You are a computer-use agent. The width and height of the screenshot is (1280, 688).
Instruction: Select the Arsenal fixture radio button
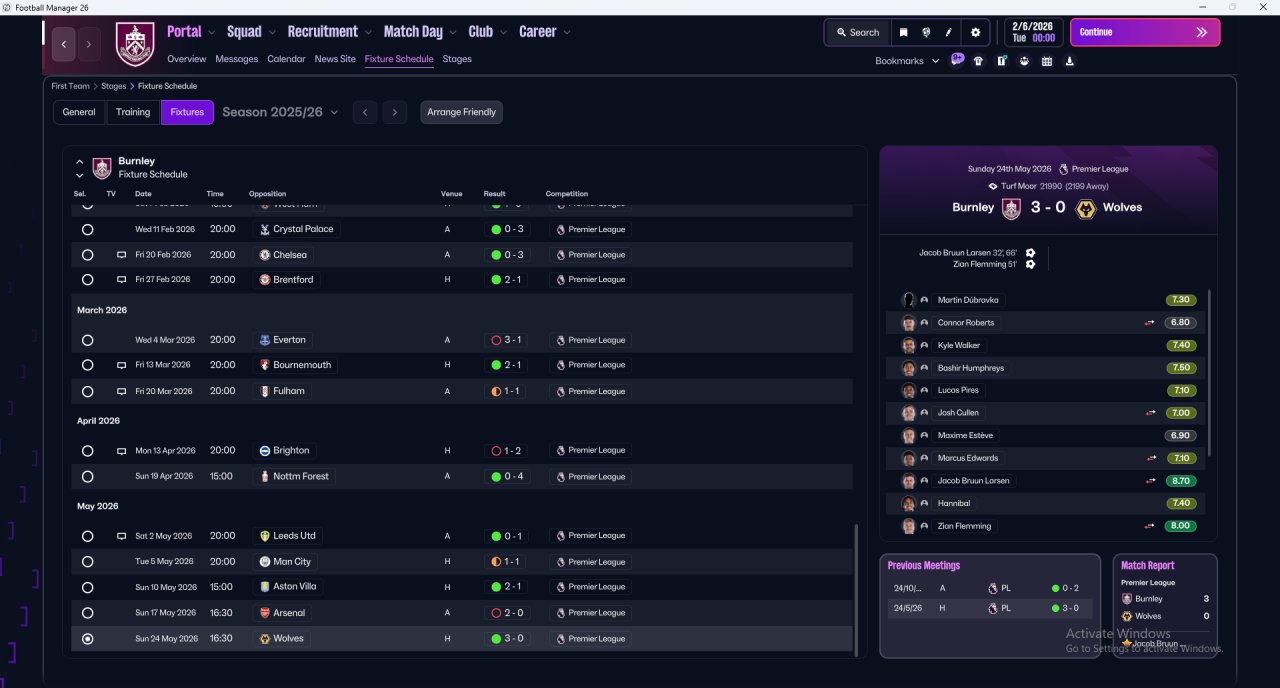coord(88,613)
